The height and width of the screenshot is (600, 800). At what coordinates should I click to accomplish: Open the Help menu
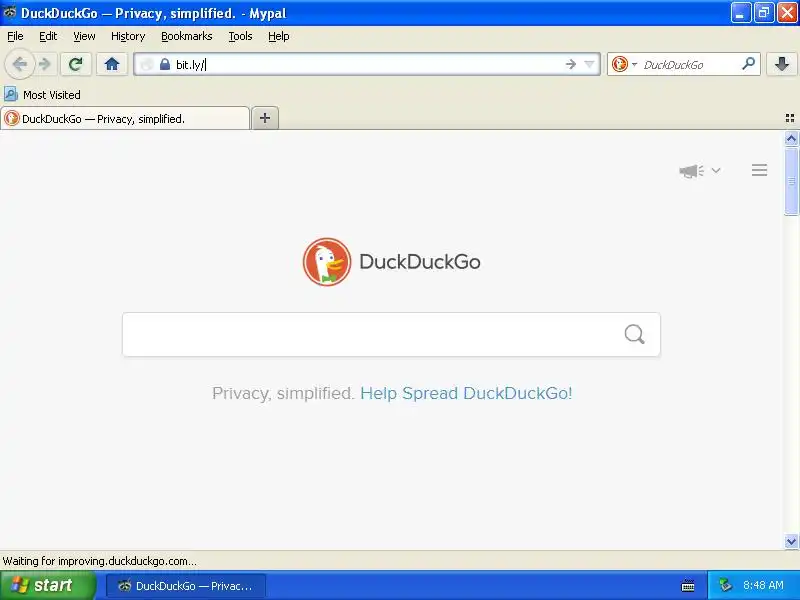(x=279, y=36)
